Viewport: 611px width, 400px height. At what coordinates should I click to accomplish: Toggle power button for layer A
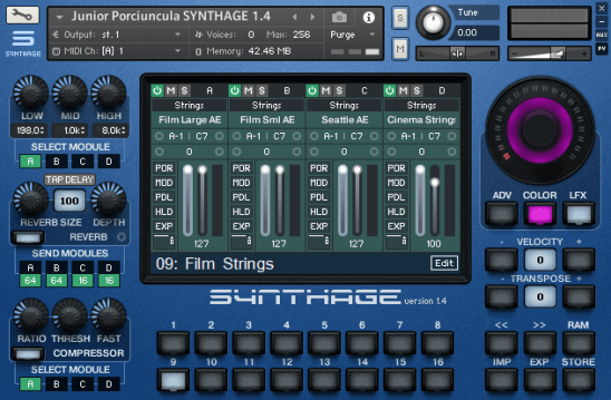(x=158, y=91)
